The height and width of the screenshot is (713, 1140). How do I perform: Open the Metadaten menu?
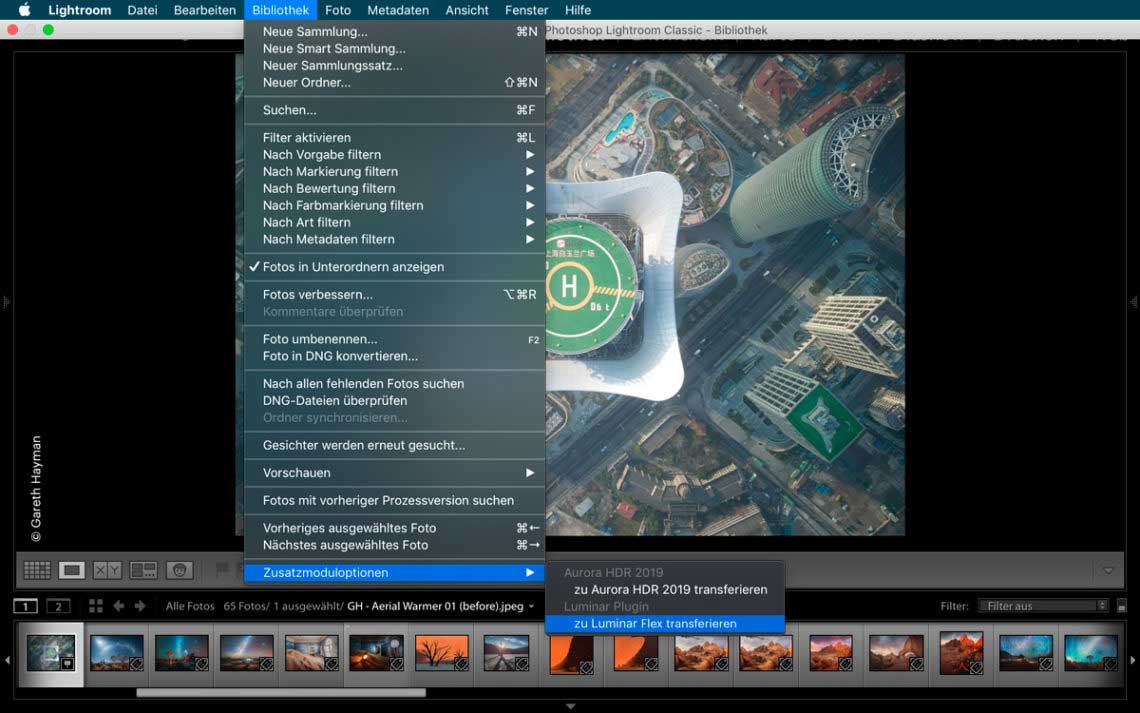(398, 10)
